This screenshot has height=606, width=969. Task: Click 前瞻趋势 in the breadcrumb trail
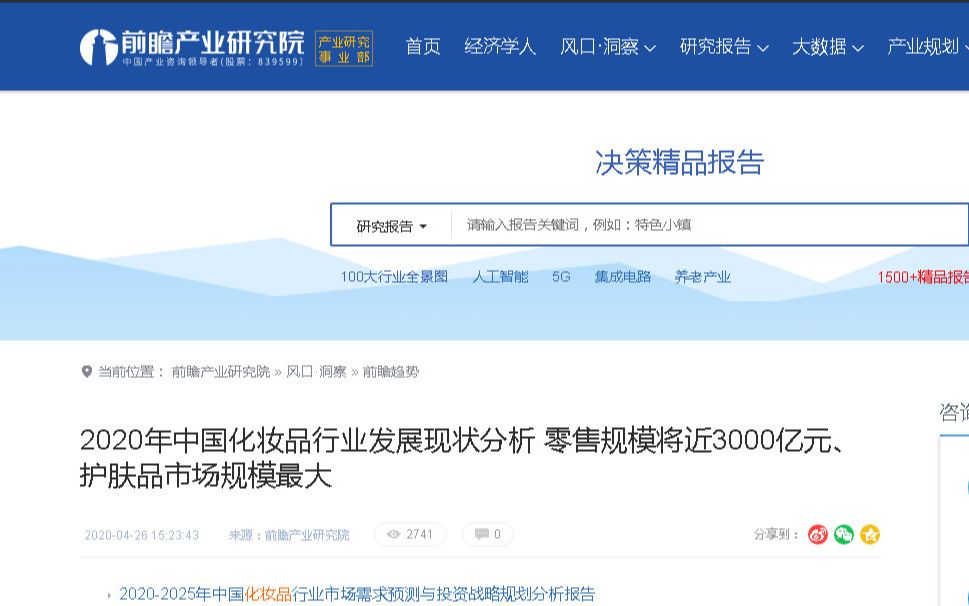tap(391, 371)
